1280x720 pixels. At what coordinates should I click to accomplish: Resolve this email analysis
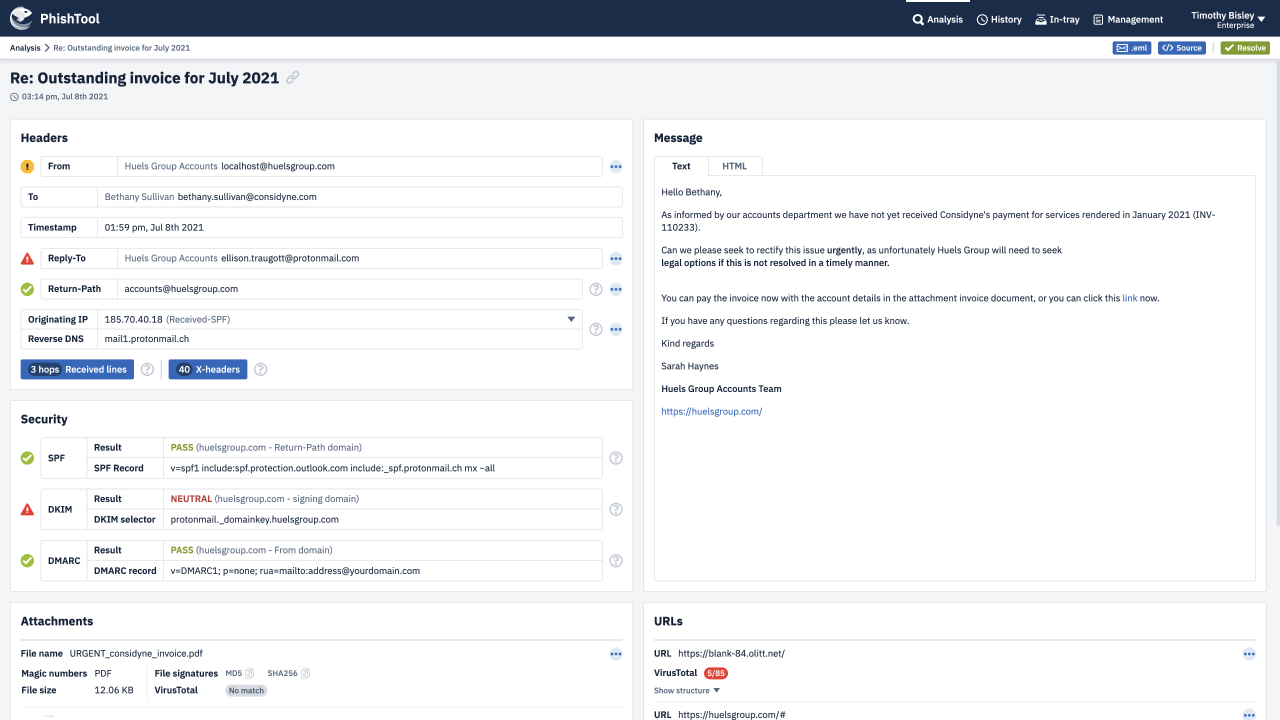click(x=1245, y=48)
